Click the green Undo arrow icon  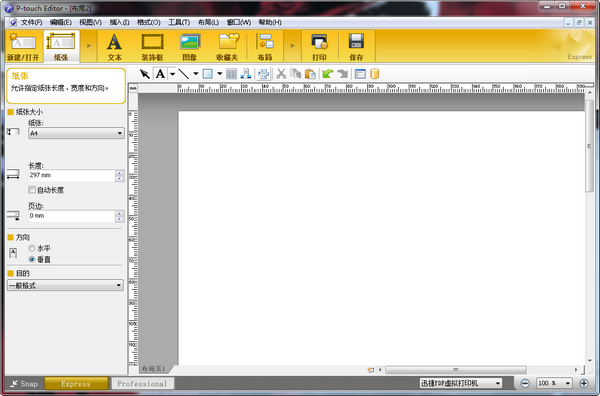click(328, 73)
